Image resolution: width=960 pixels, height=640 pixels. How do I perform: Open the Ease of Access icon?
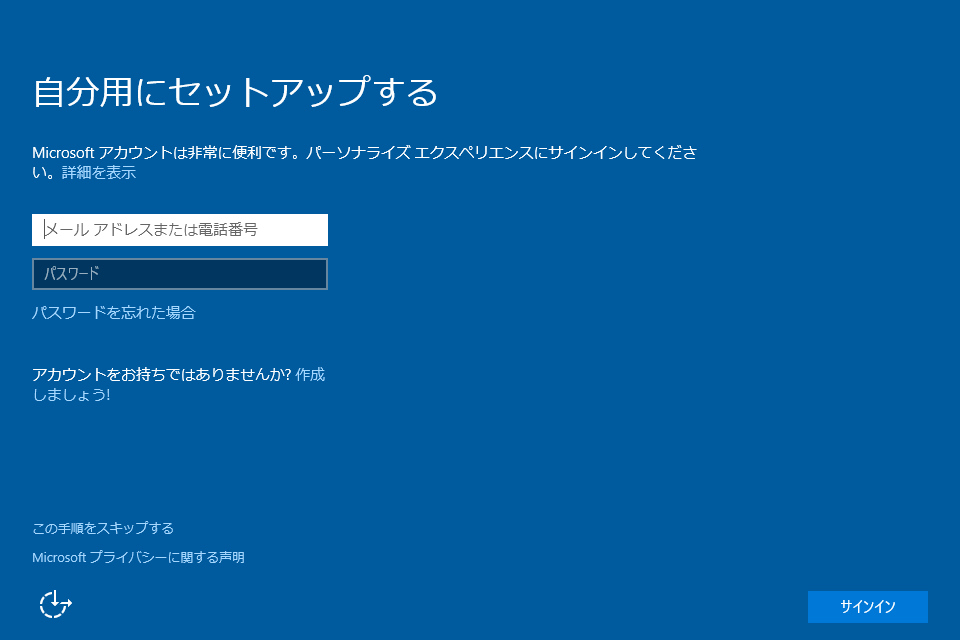[x=56, y=604]
